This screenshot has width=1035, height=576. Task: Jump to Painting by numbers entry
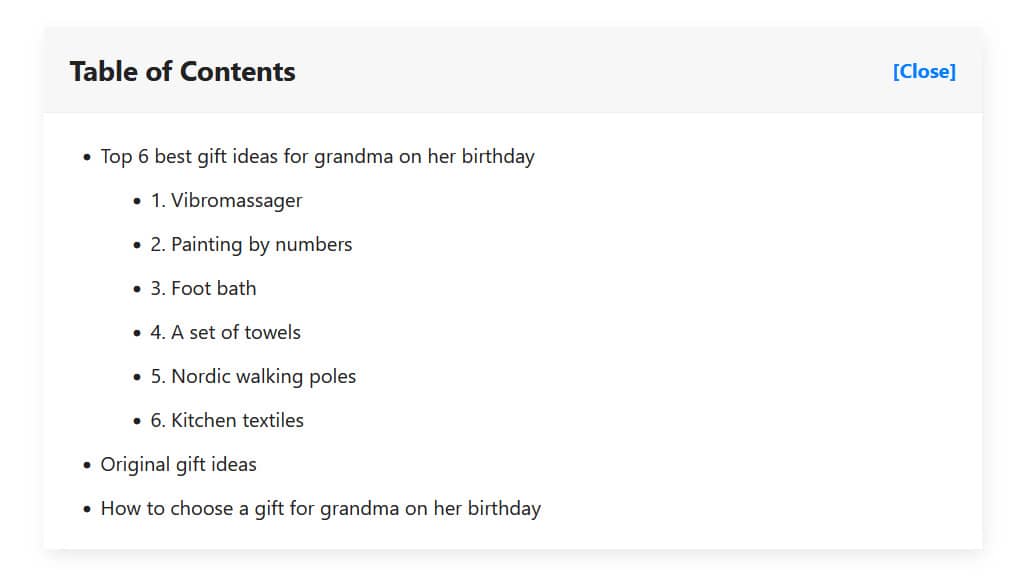[251, 244]
